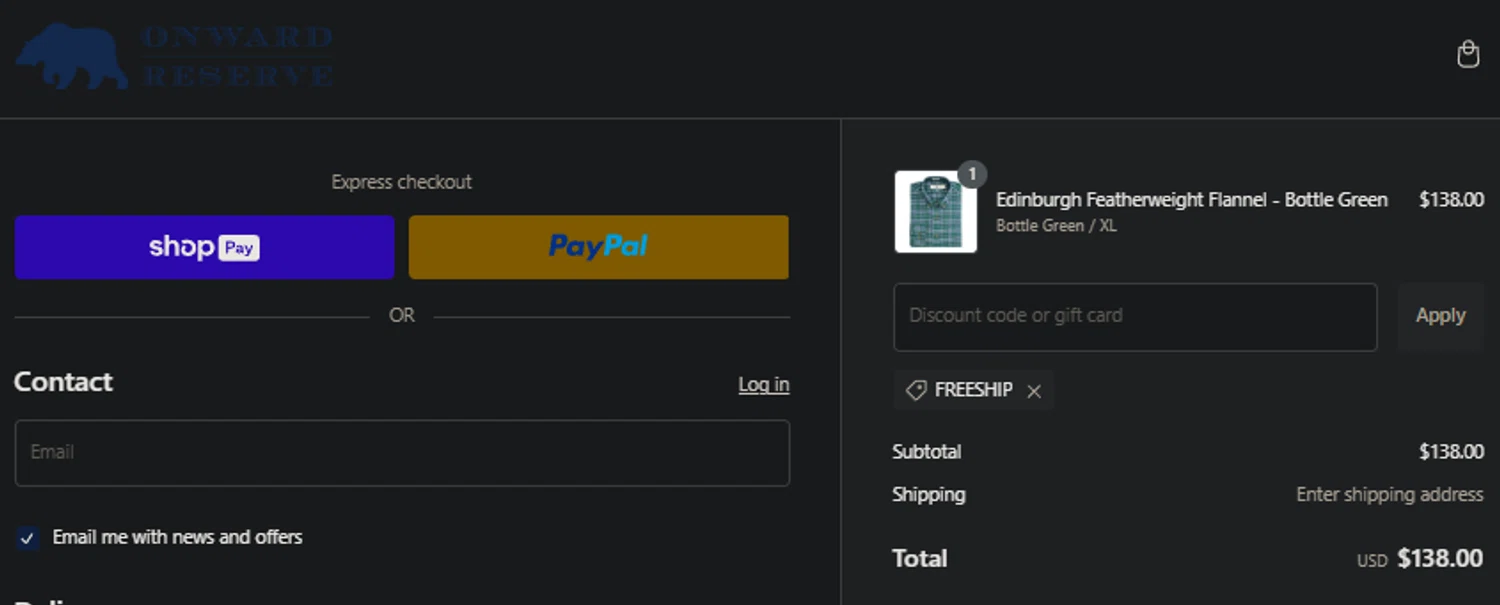1500x605 pixels.
Task: Open the shopping bag cart icon
Action: pos(1467,54)
